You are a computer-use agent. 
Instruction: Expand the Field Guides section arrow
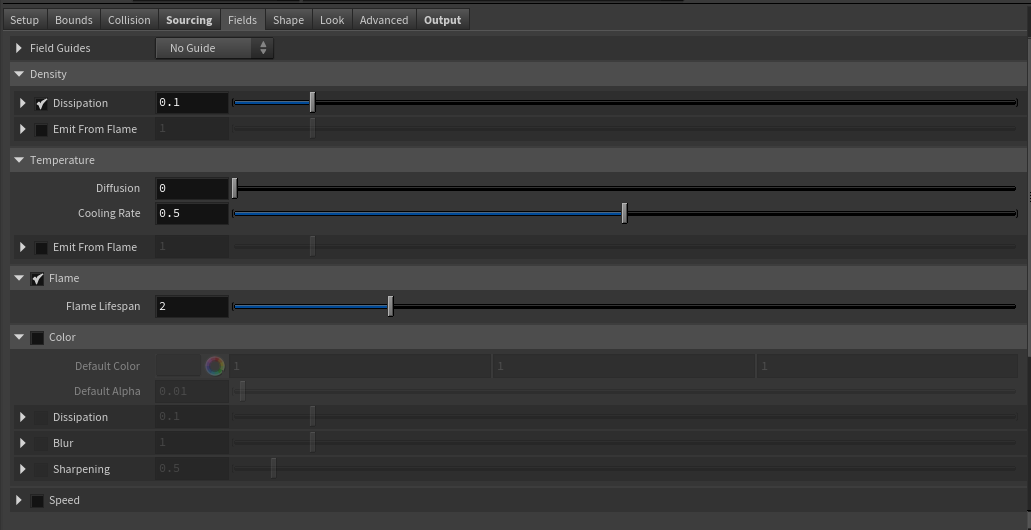click(x=19, y=48)
